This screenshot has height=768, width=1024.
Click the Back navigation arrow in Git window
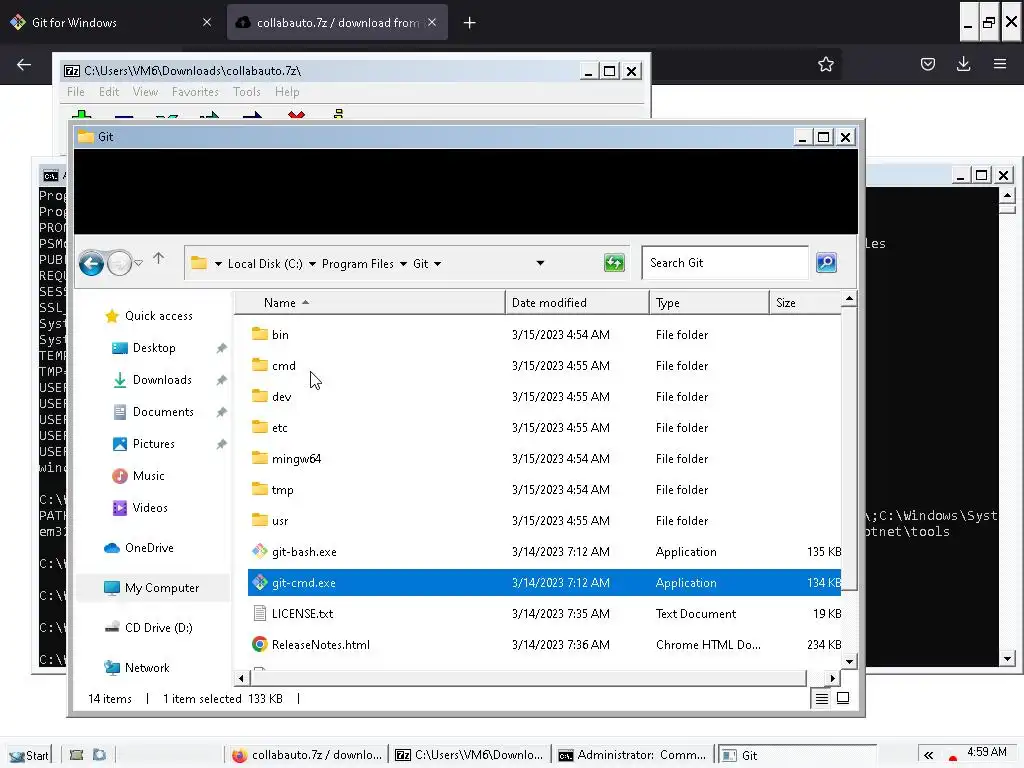pos(91,263)
